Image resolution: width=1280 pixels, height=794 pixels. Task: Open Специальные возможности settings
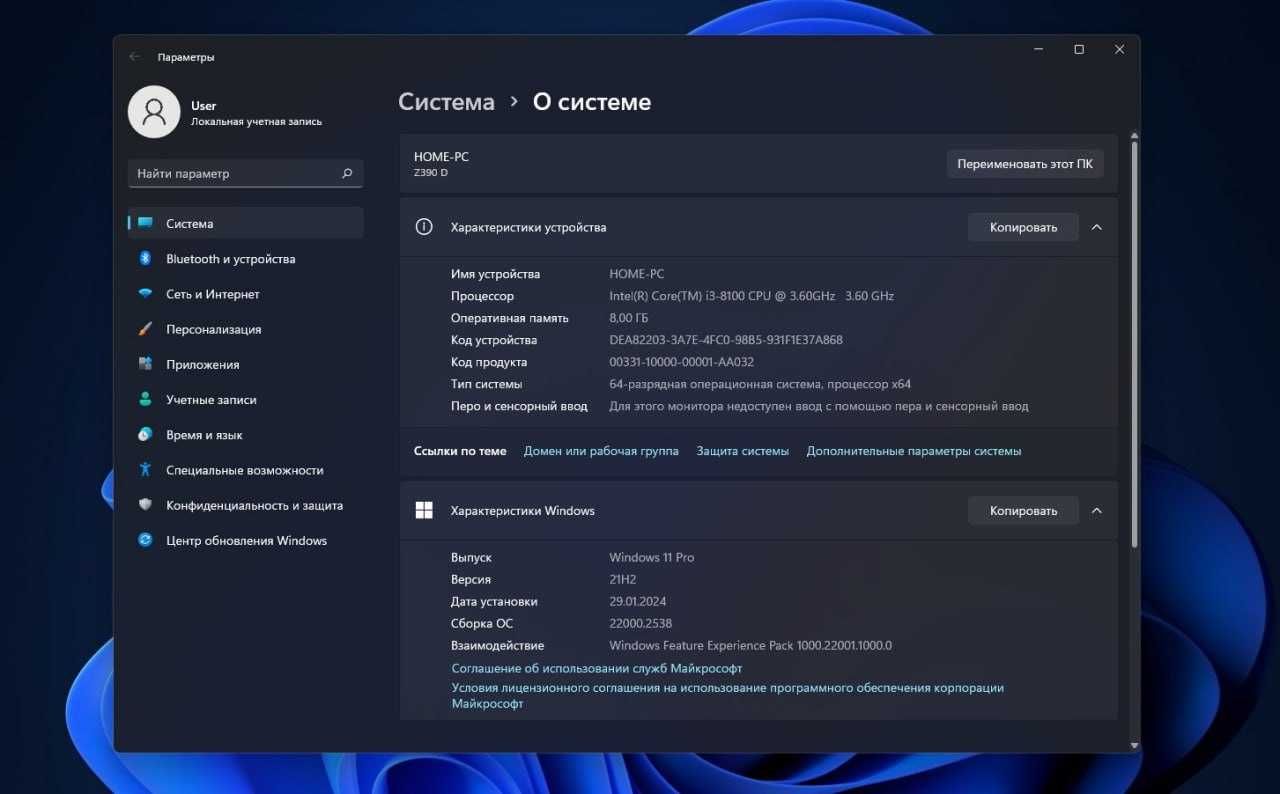(246, 470)
